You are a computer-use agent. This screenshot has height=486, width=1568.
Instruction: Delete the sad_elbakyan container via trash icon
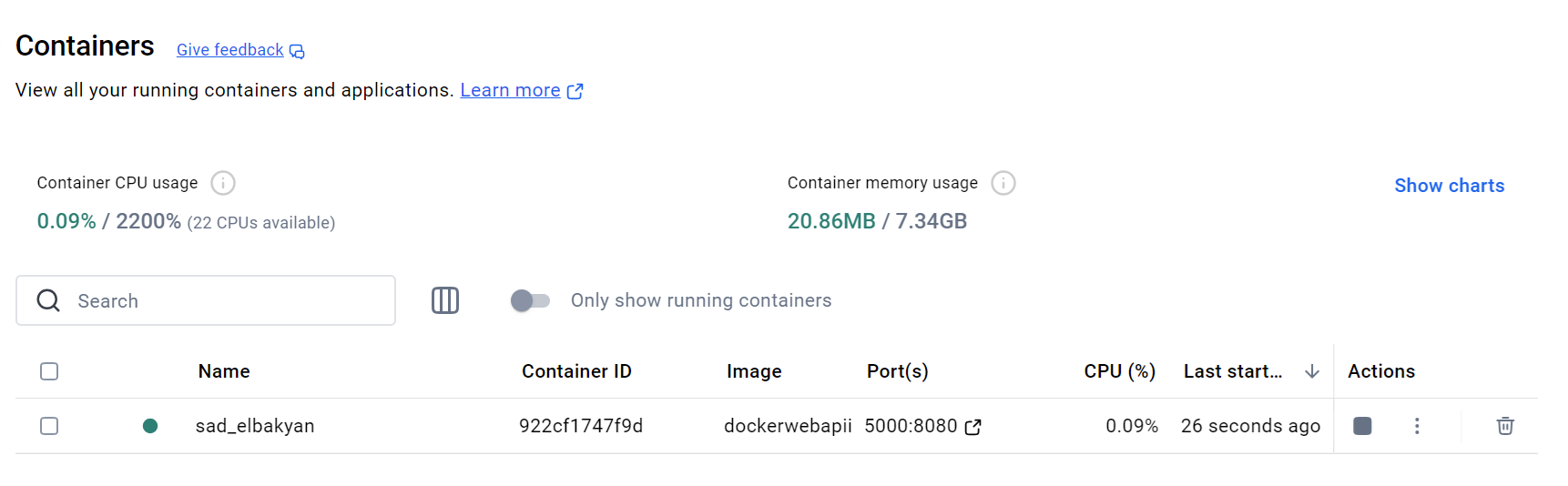(1505, 426)
